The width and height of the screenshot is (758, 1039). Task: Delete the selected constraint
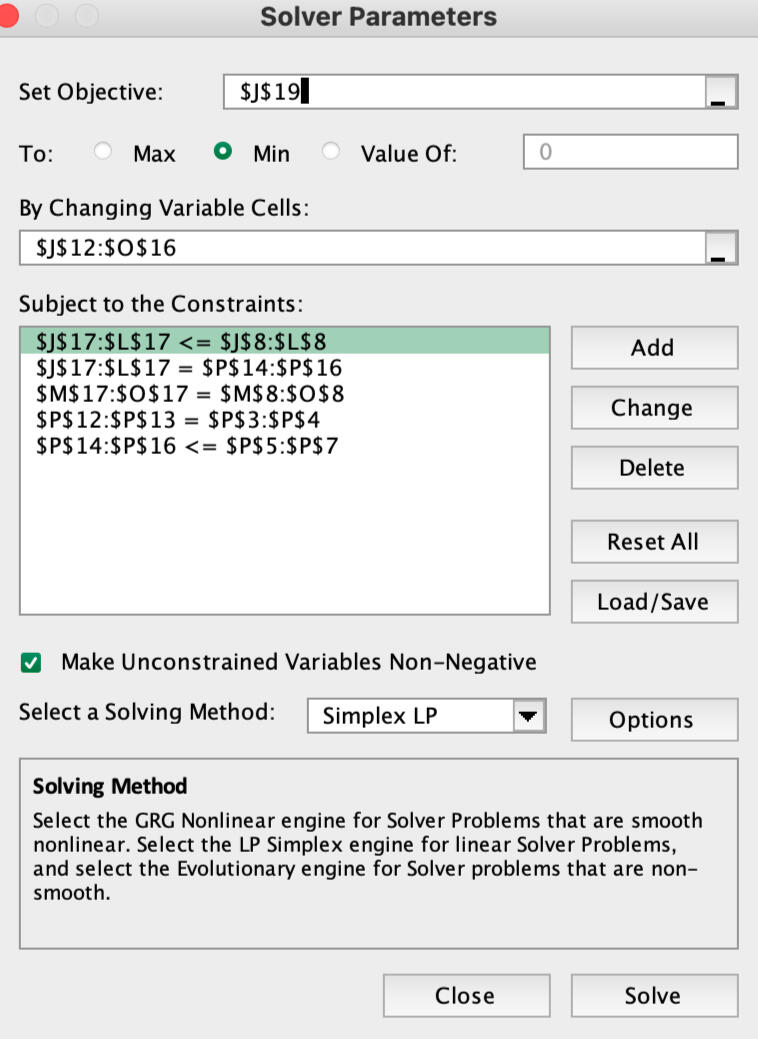click(653, 468)
